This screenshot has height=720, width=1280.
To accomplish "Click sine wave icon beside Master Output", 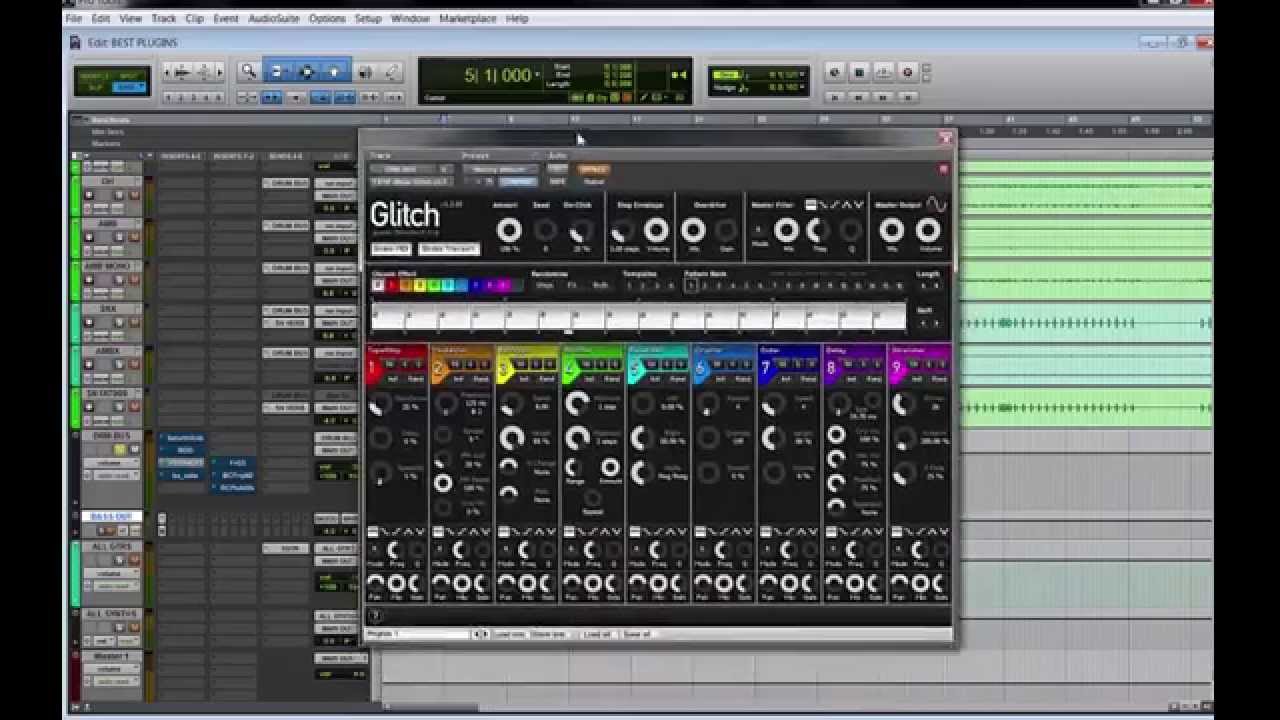I will pyautogui.click(x=936, y=204).
